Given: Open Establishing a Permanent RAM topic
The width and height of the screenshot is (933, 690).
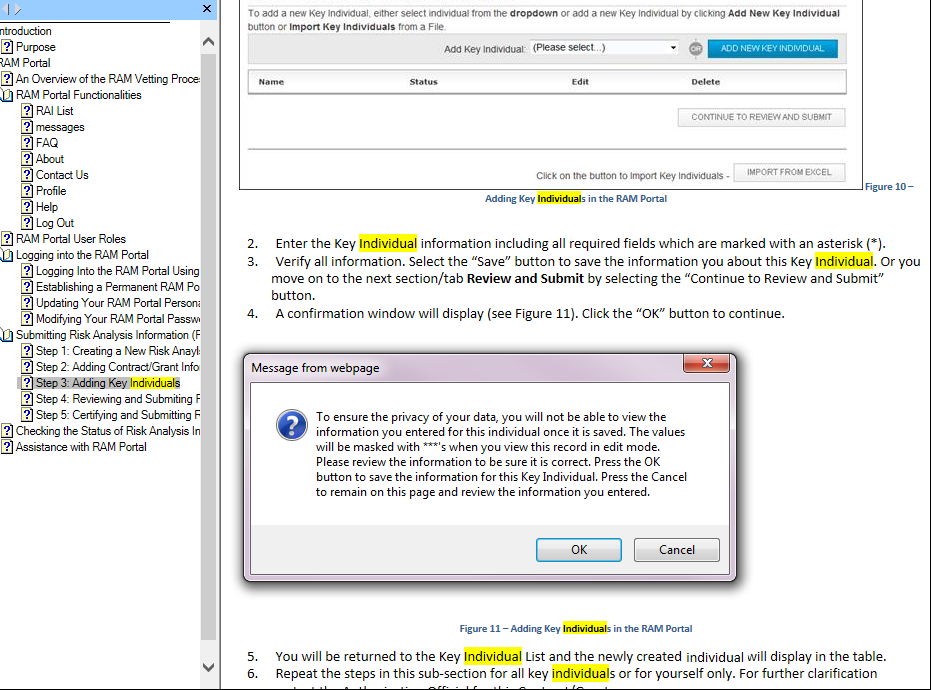Looking at the screenshot, I should (117, 287).
